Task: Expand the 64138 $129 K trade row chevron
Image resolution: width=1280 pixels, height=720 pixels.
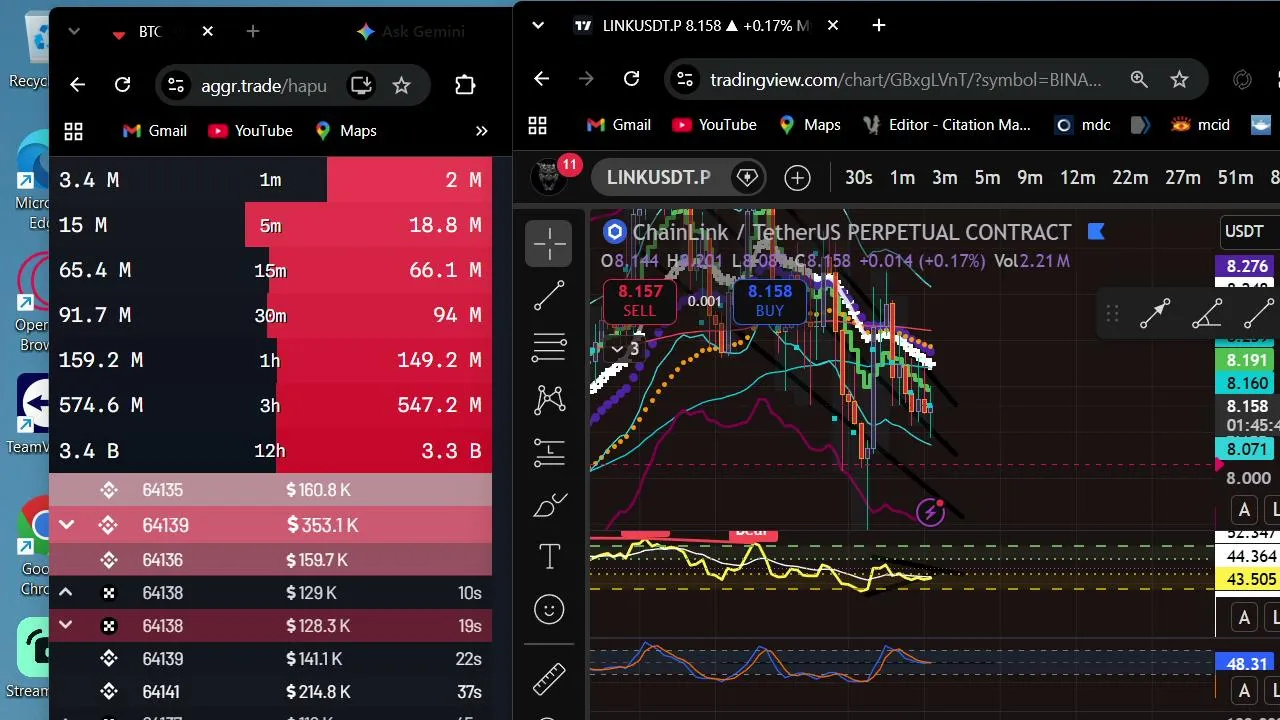Action: 66,593
